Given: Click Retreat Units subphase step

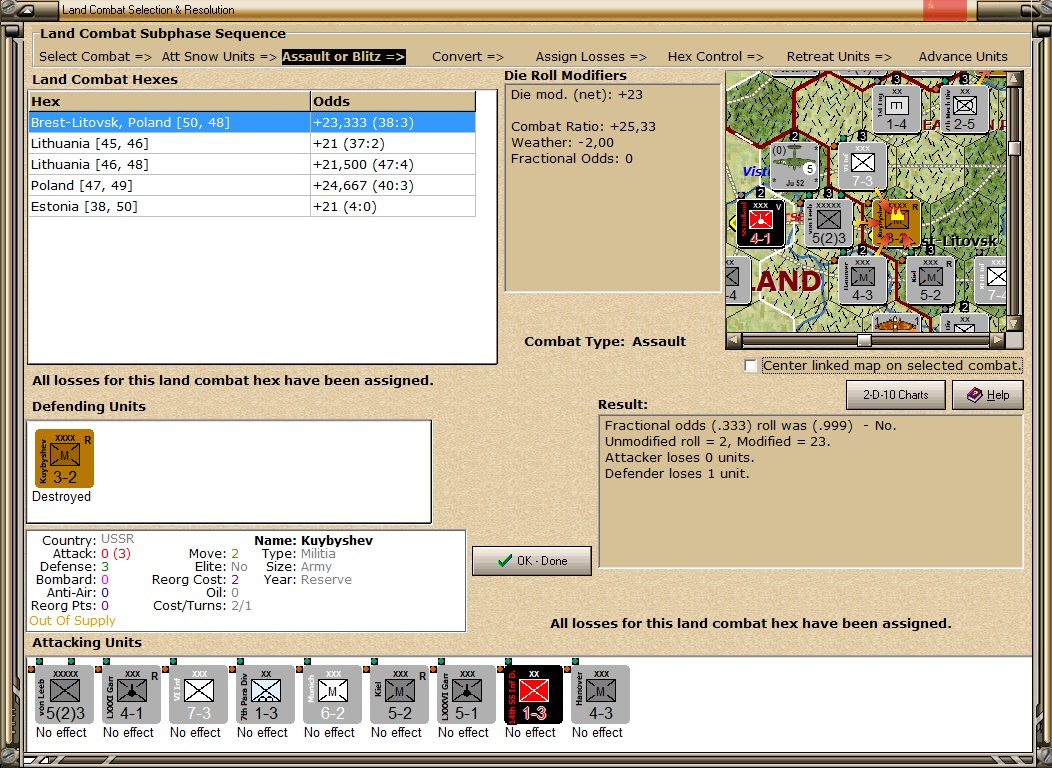Looking at the screenshot, I should coord(839,57).
